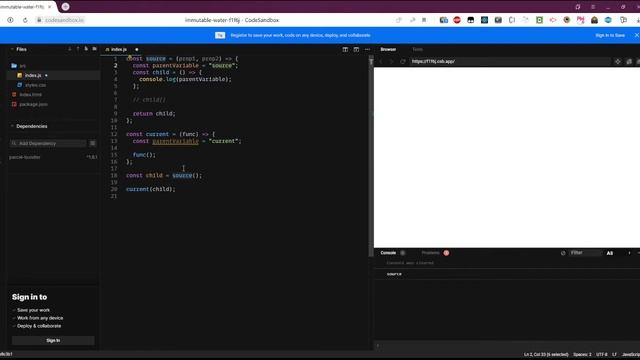
Task: Click the split editor layout icon
Action: pos(345,49)
